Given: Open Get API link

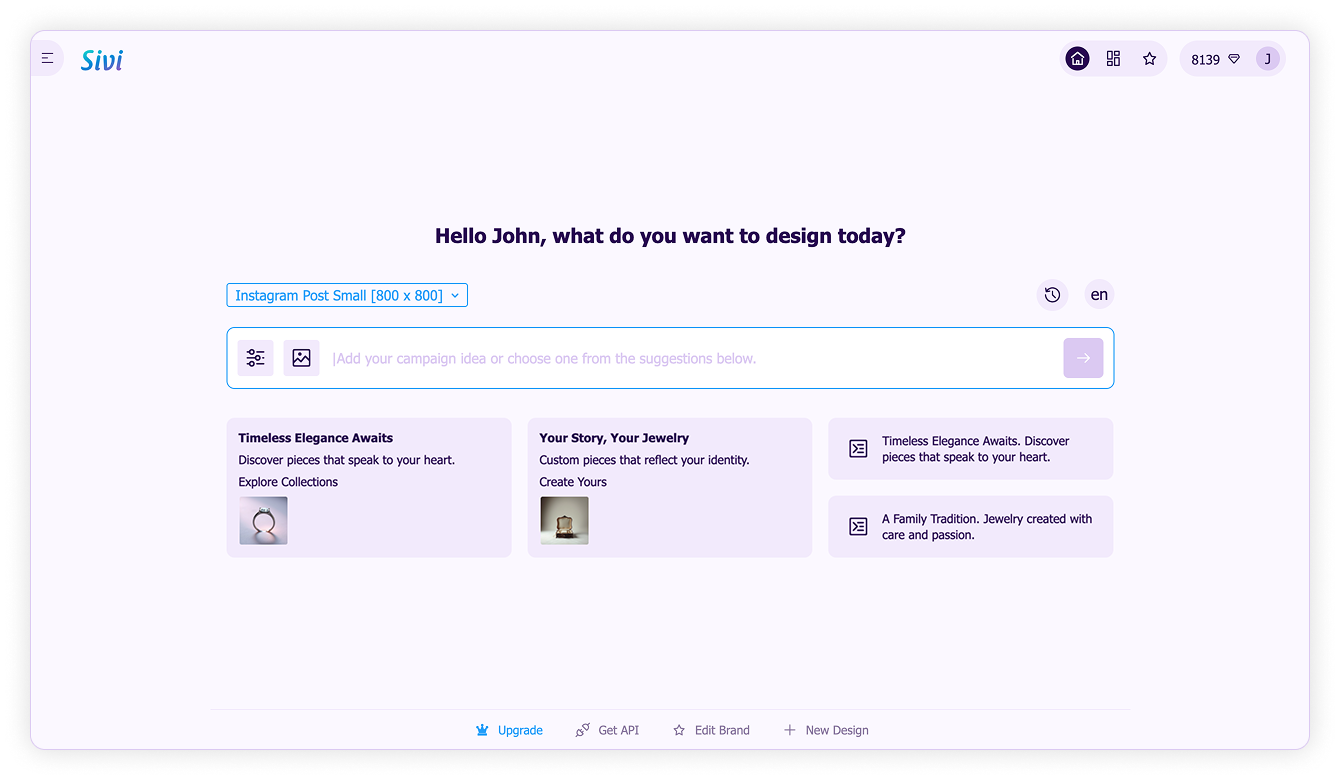Looking at the screenshot, I should pos(618,731).
